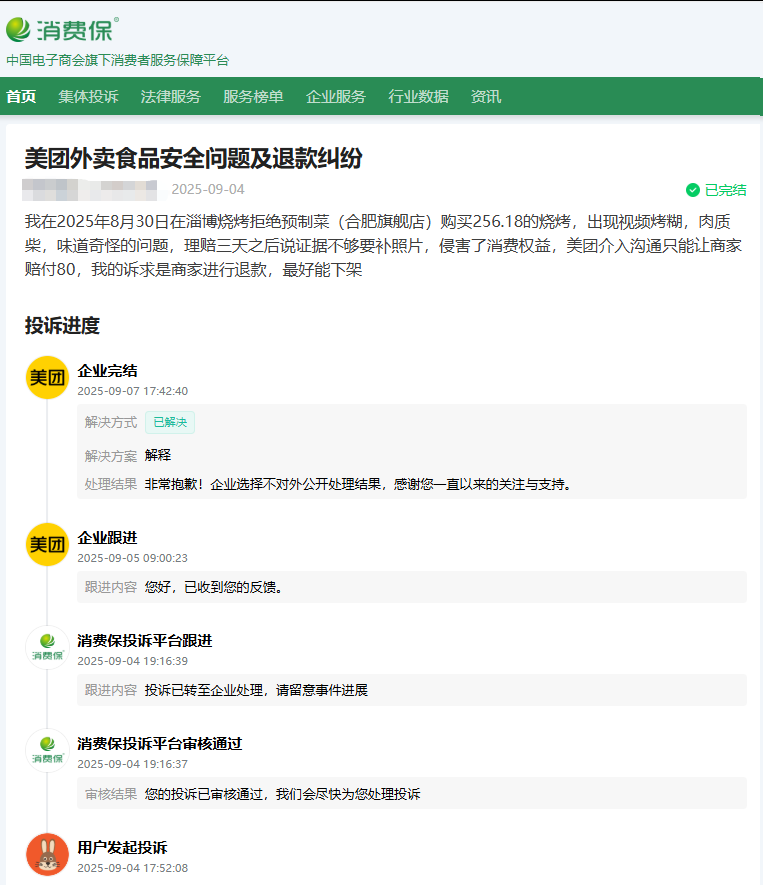Click the timestamp 2025-09-04 19:16:37
763x885 pixels.
(x=133, y=764)
